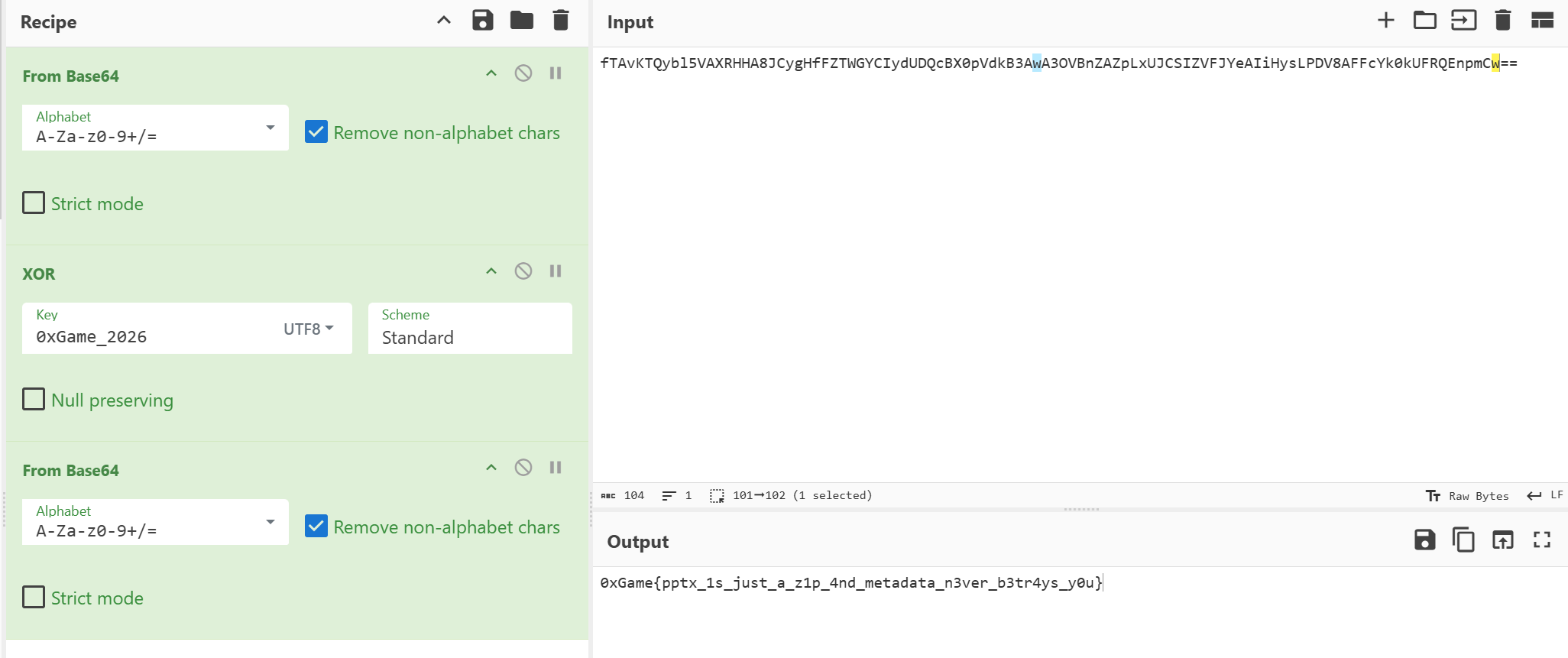
Task: Disable the last From Base64 operation
Action: 523,468
